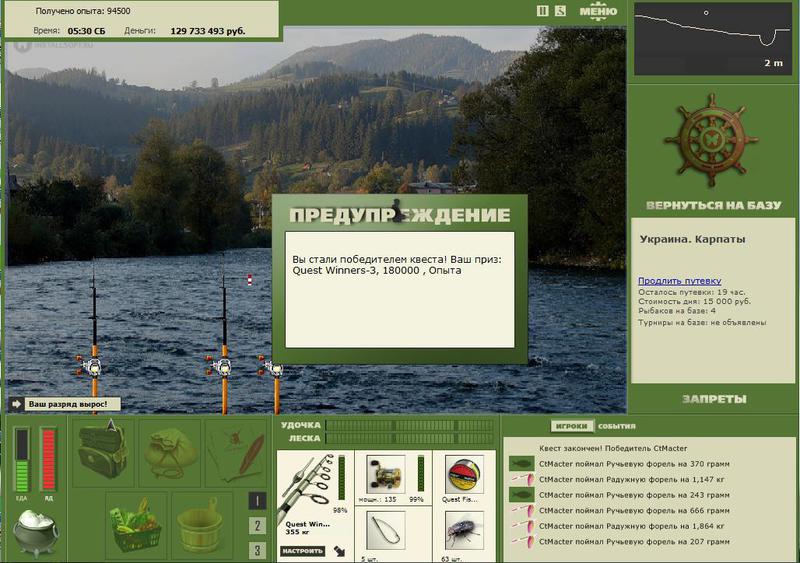Click the НАСТРОИТЬ button
Image resolution: width=800 pixels, height=563 pixels.
[x=303, y=551]
